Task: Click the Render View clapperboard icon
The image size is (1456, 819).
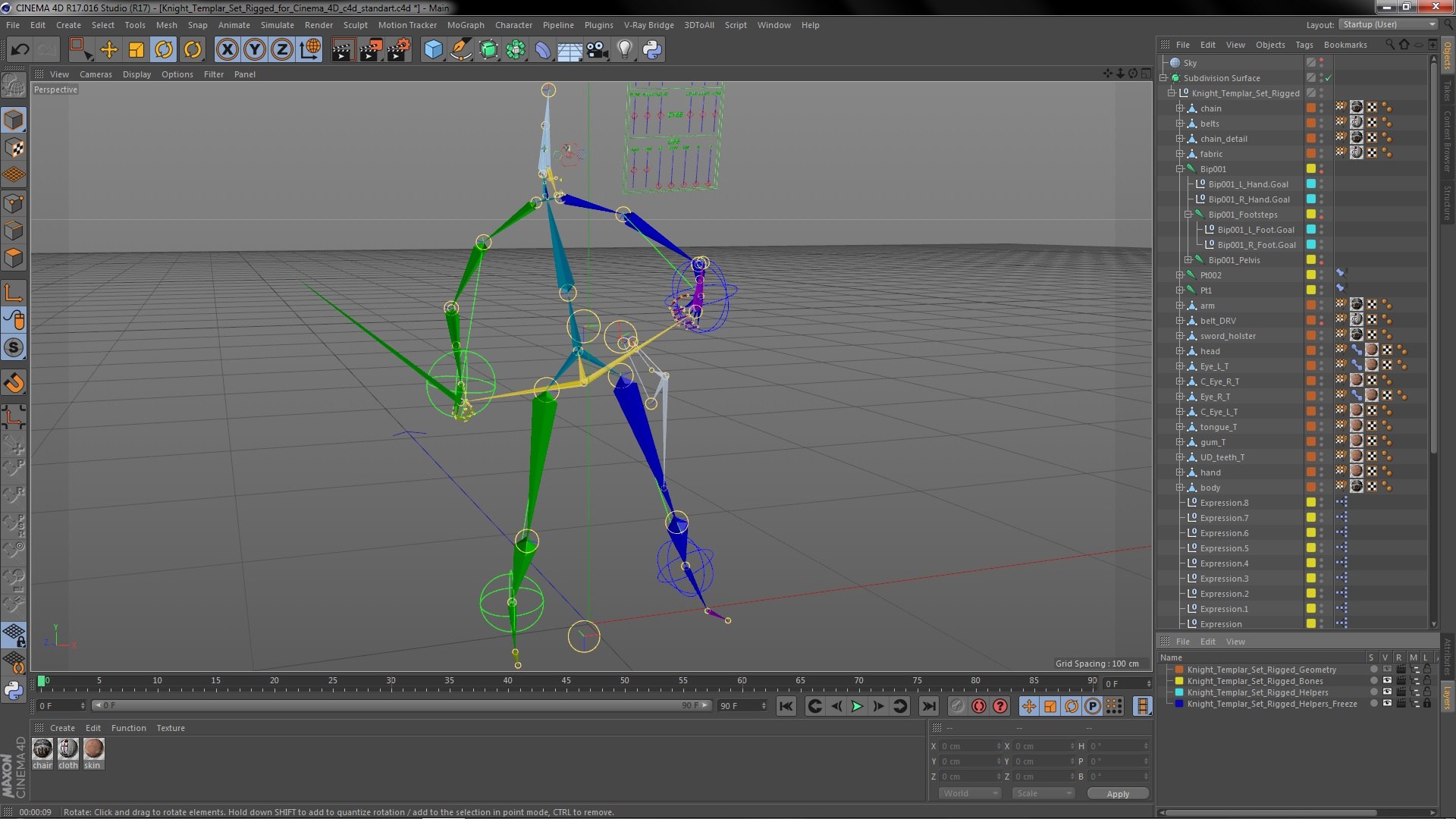Action: click(342, 50)
